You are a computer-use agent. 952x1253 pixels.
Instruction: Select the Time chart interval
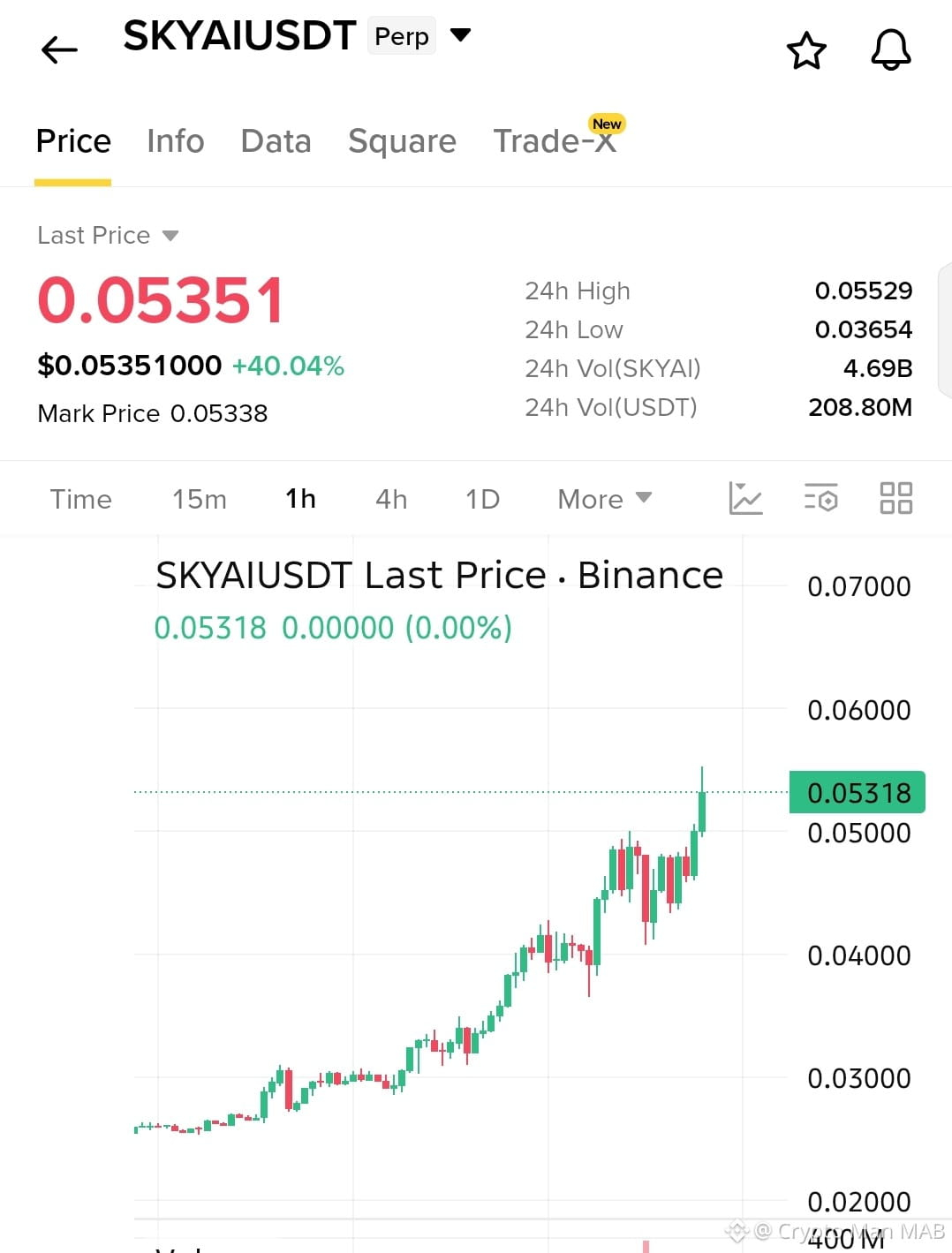point(80,500)
